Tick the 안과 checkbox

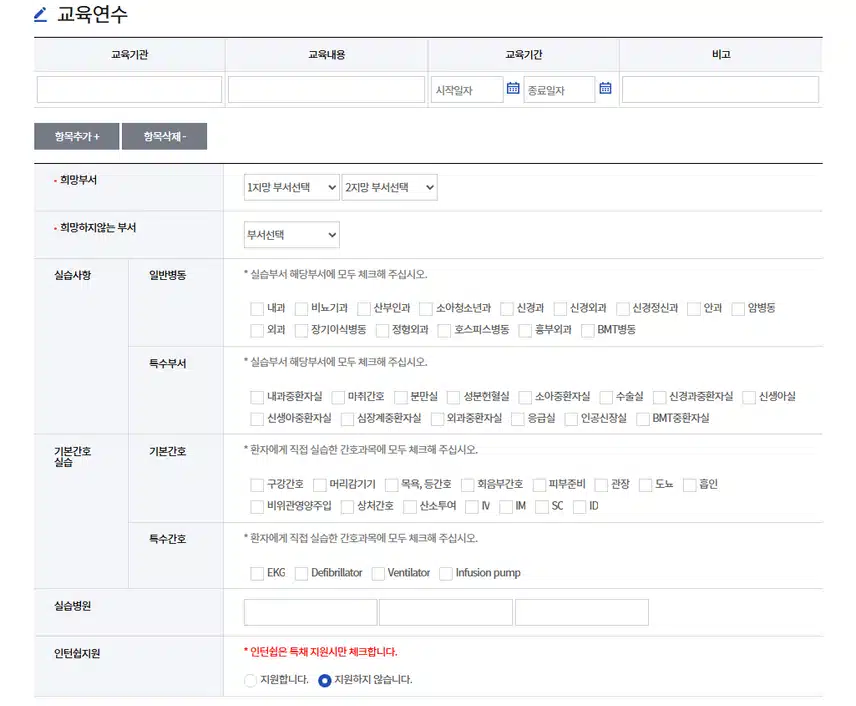tap(694, 308)
